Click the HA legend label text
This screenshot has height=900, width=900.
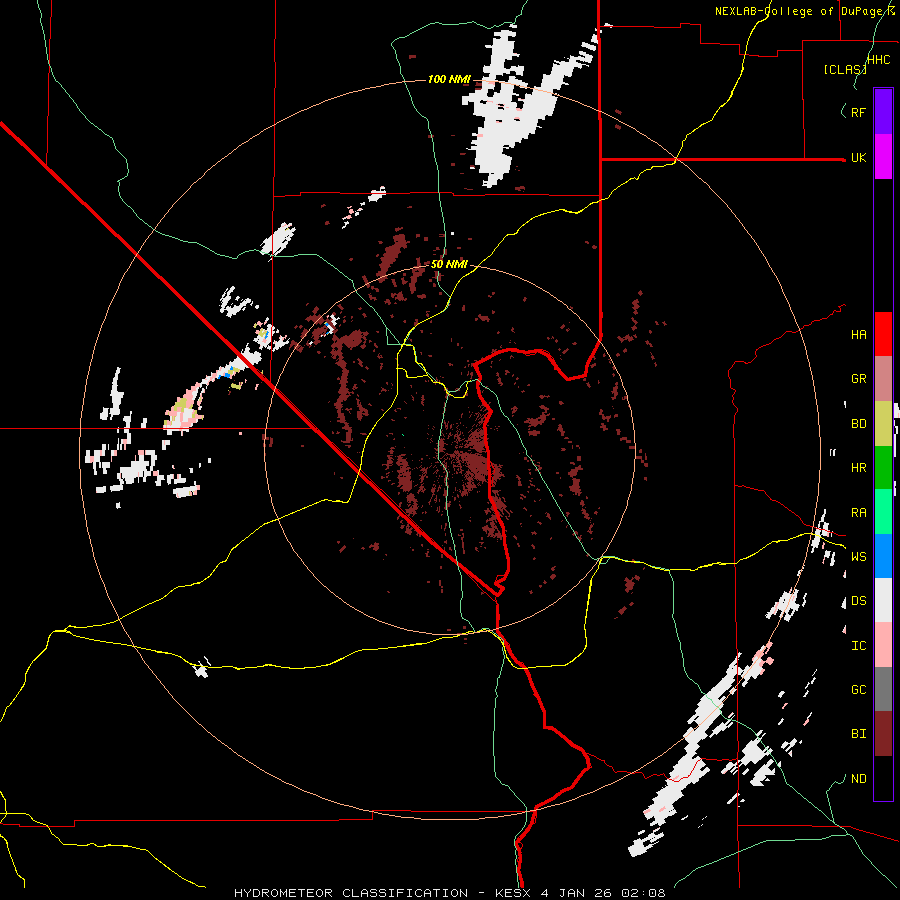pyautogui.click(x=858, y=335)
